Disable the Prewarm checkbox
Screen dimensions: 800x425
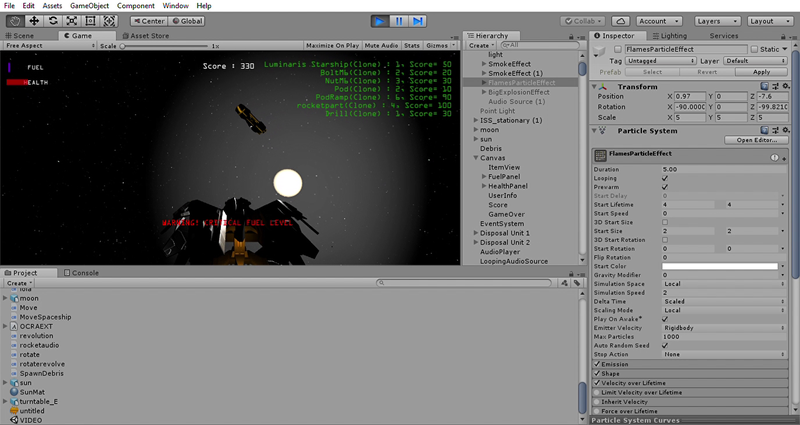[x=666, y=186]
